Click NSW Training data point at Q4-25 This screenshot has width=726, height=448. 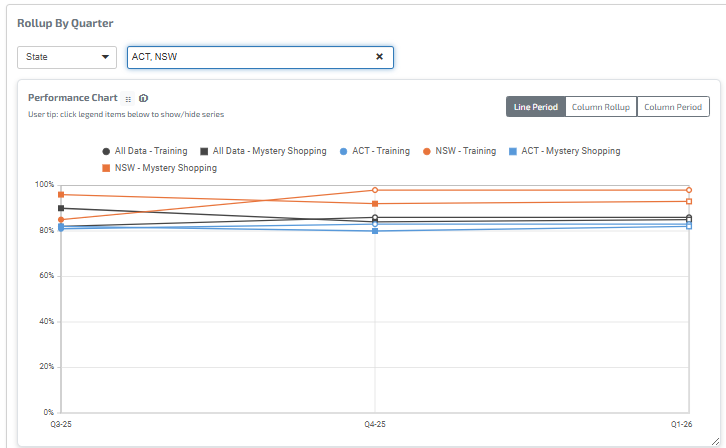click(x=375, y=190)
